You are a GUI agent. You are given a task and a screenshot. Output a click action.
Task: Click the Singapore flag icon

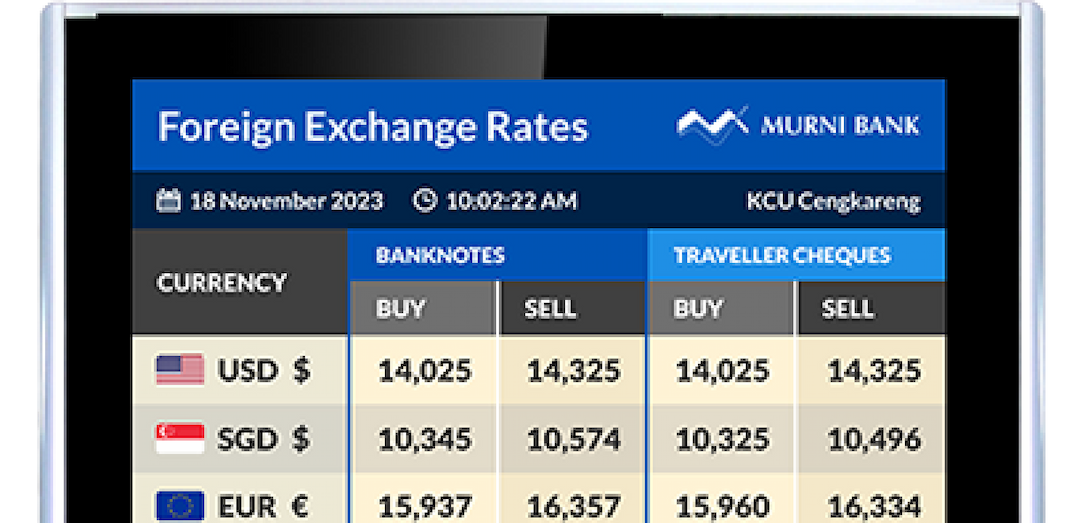pos(180,438)
